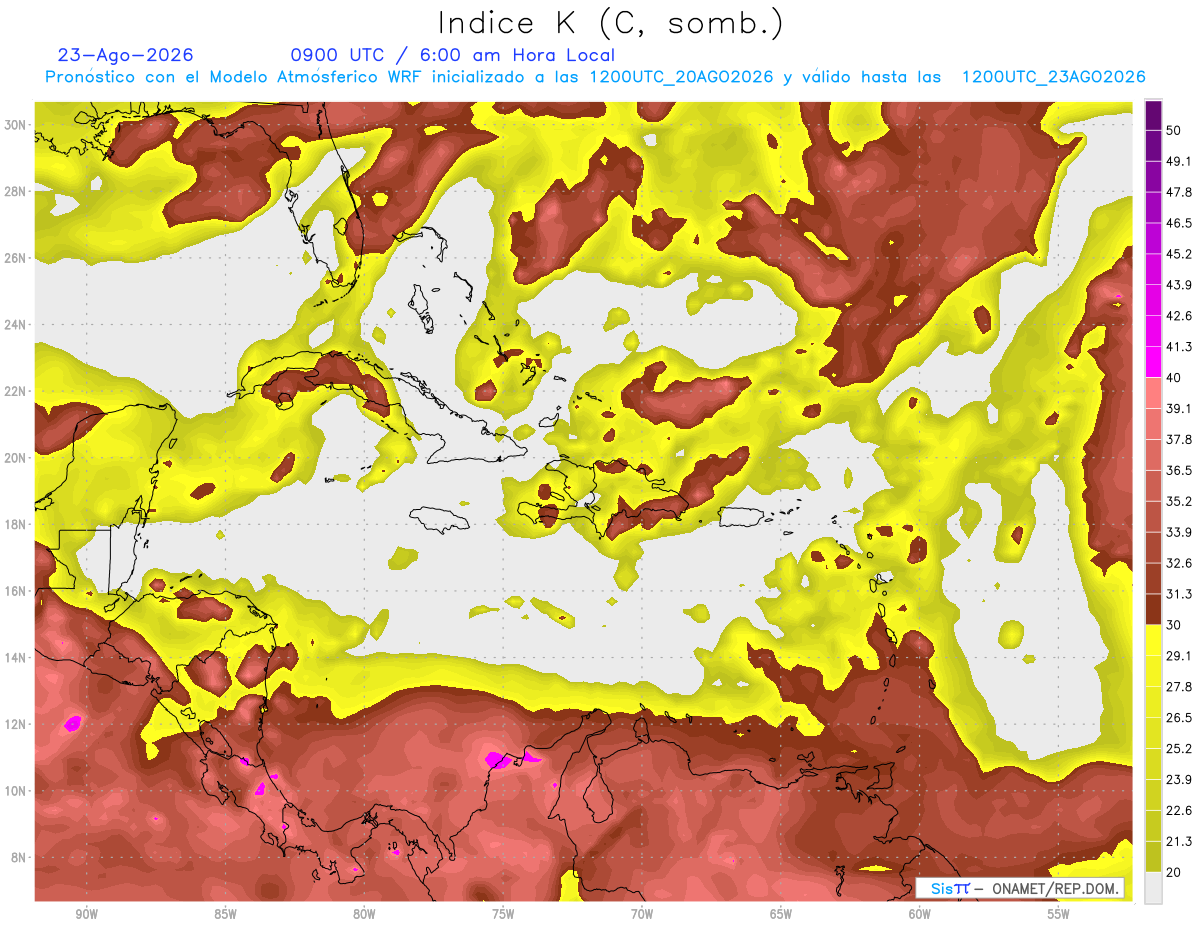
Task: Click colorbar value "46.5"
Action: click(x=1179, y=223)
